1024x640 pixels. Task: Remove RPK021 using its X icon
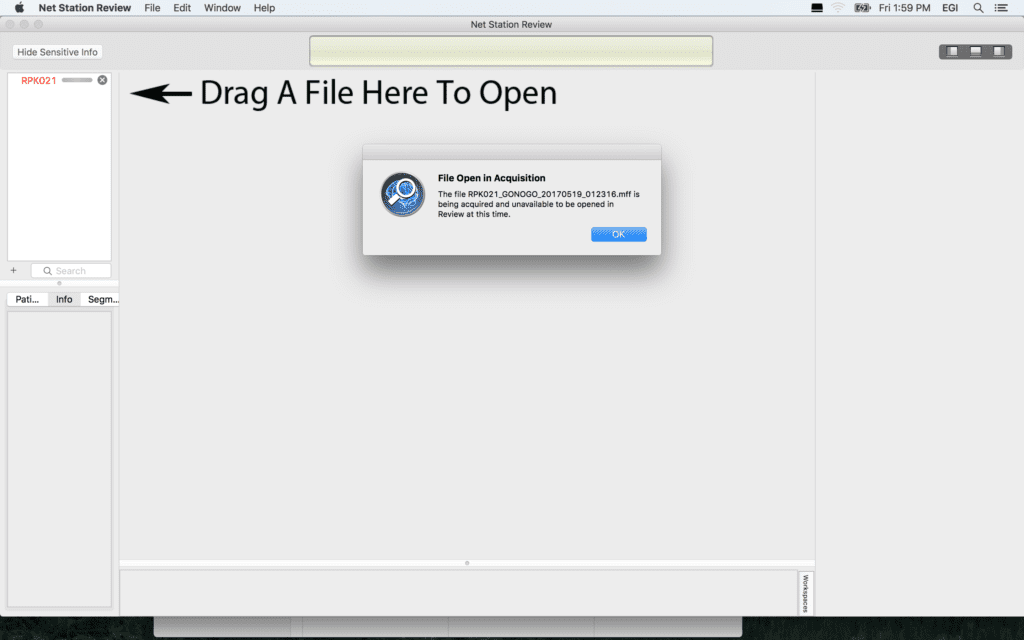pyautogui.click(x=102, y=80)
